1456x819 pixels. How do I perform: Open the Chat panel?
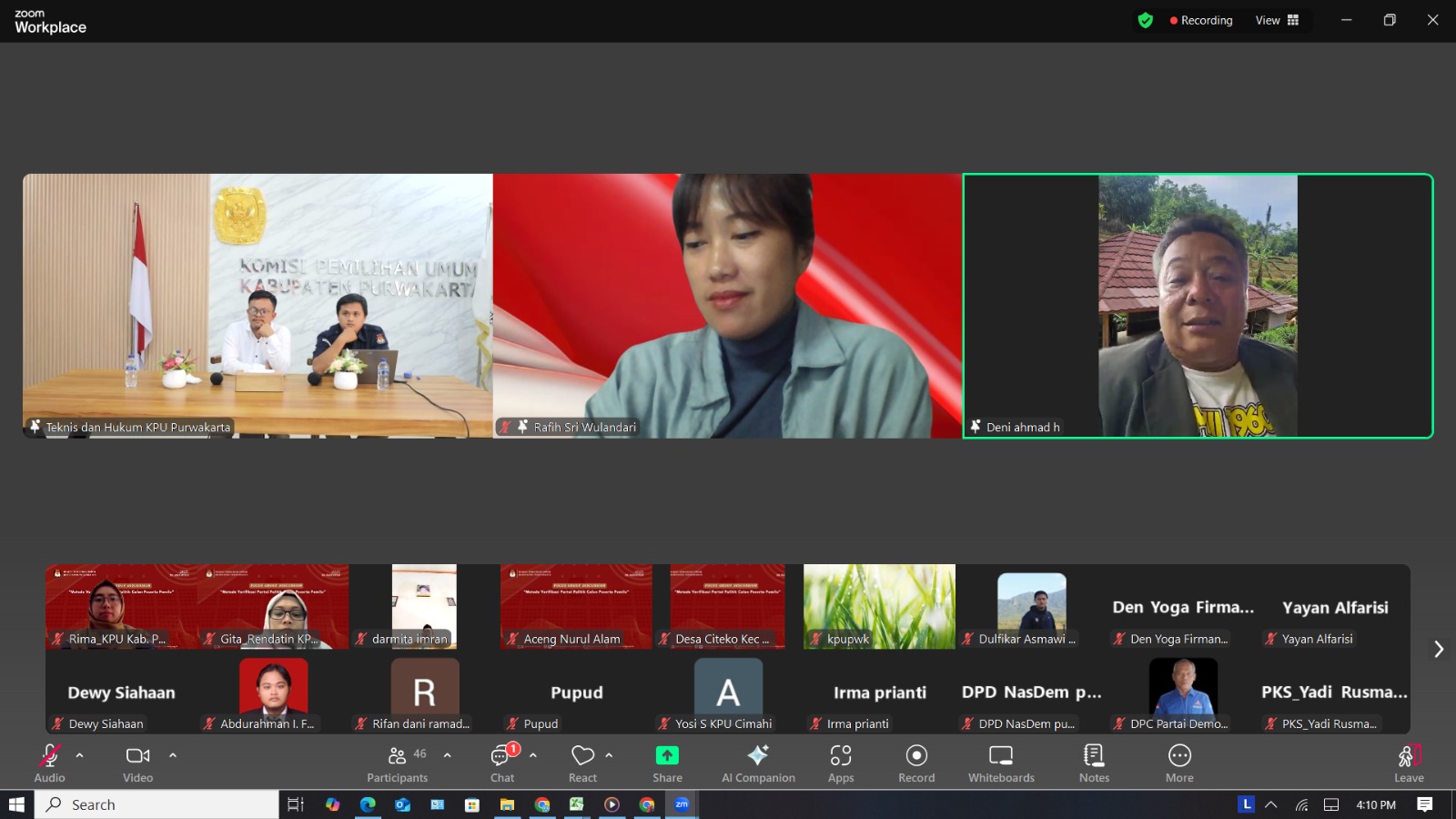coord(501,763)
